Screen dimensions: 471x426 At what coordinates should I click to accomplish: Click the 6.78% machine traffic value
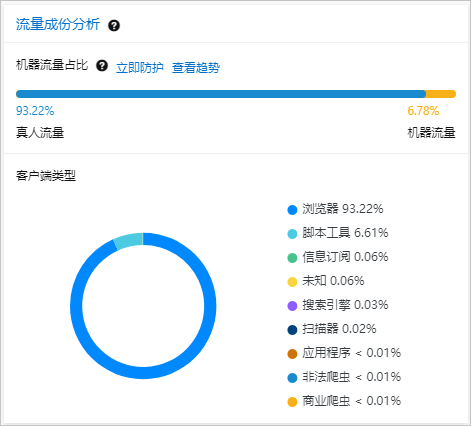coord(423,111)
